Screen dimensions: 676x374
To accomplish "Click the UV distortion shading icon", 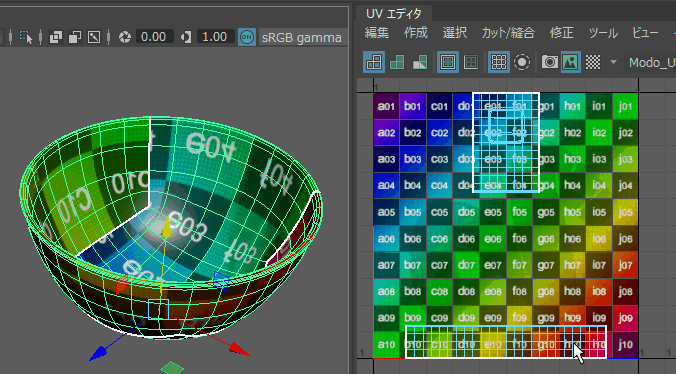I will click(419, 62).
